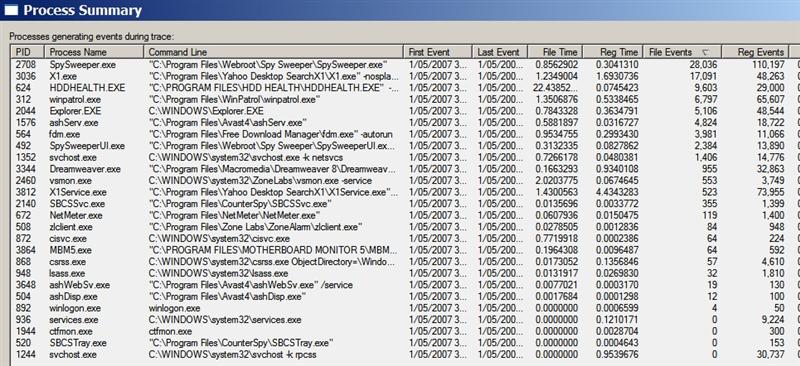800x366 pixels.
Task: Select the X1.exe process row
Action: coord(405,76)
